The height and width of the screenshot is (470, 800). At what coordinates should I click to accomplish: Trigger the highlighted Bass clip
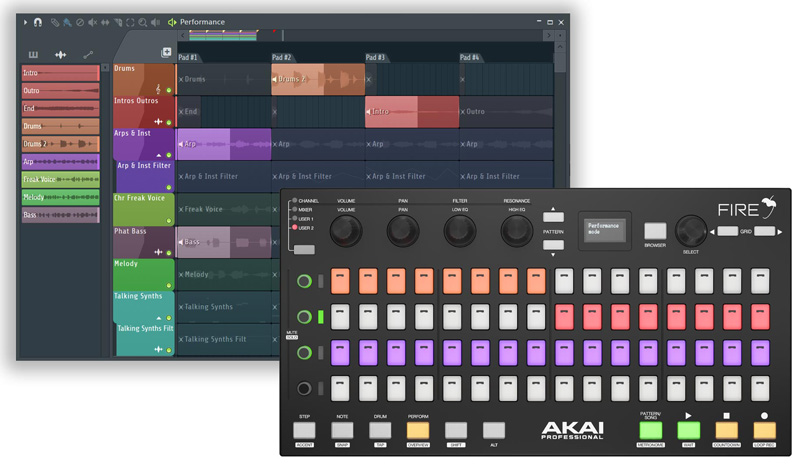click(223, 242)
